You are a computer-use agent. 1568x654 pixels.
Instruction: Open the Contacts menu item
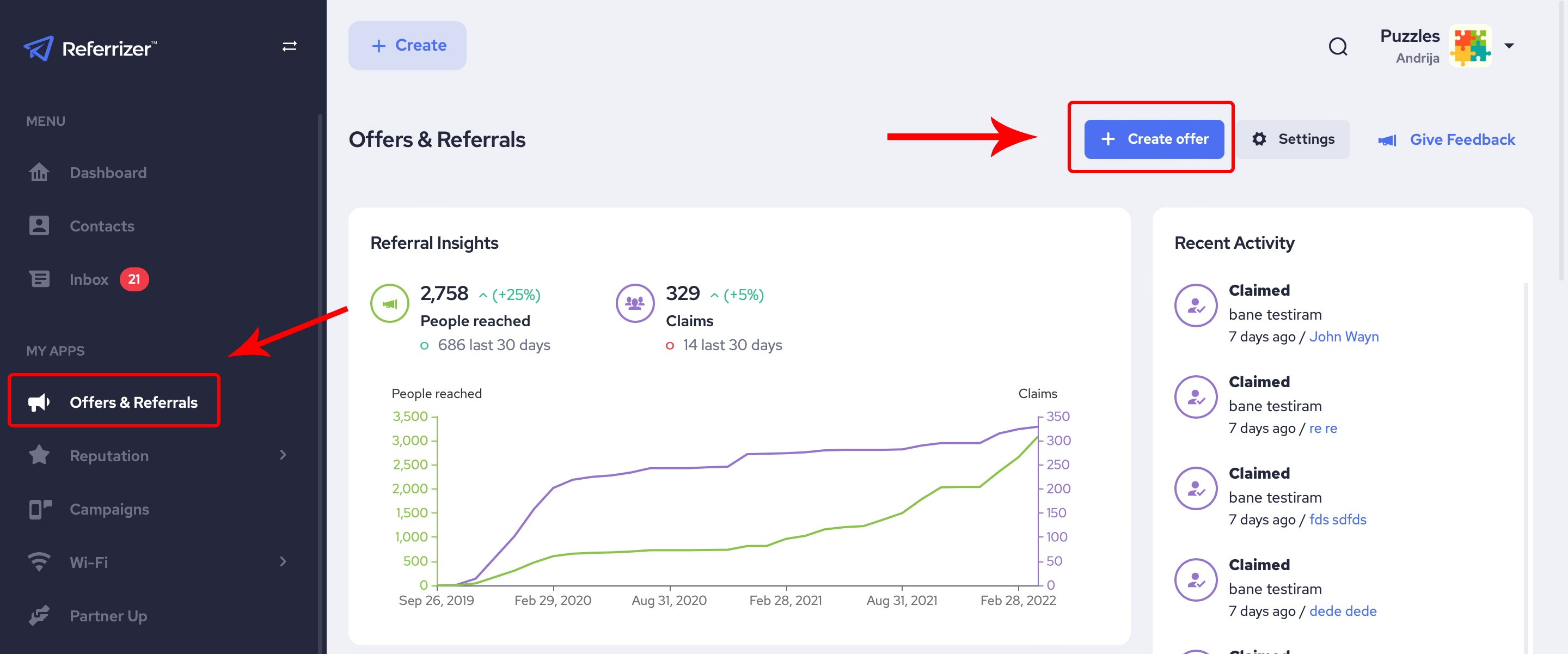point(102,226)
